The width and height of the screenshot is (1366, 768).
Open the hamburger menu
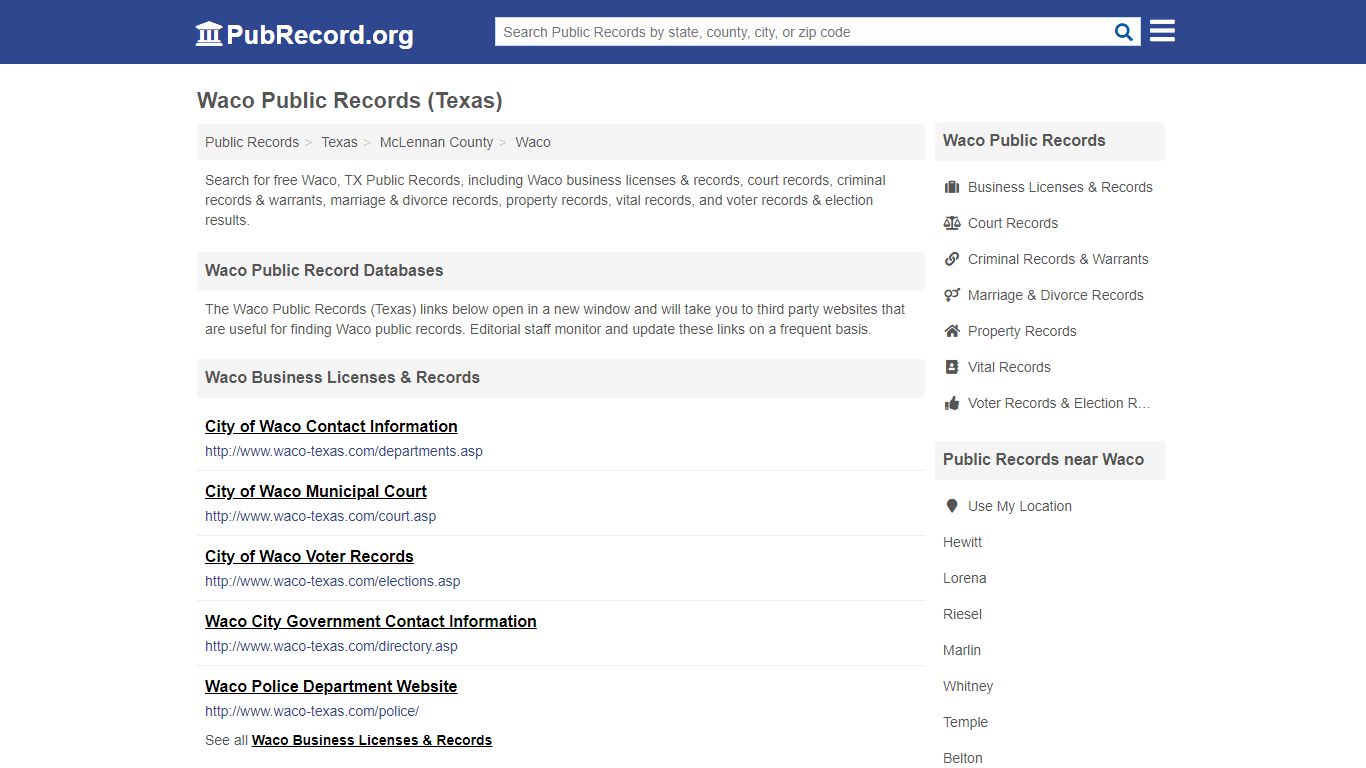coord(1162,31)
